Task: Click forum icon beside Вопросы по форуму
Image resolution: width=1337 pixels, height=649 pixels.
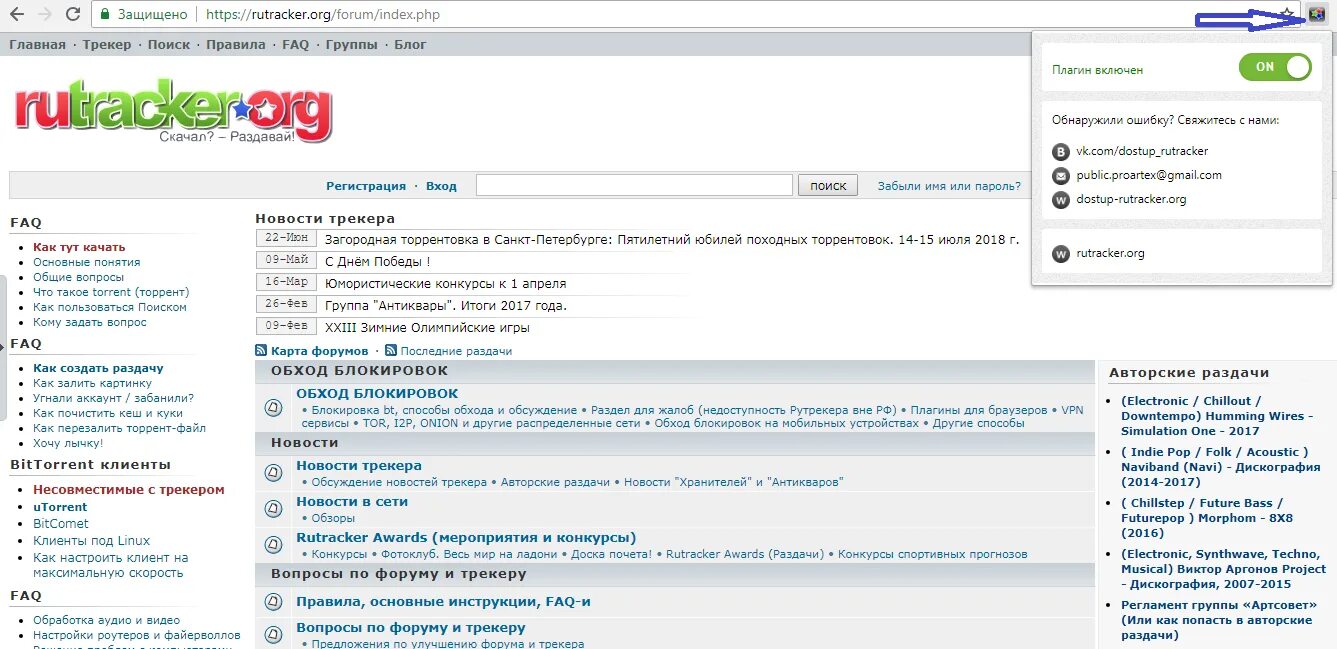Action: tap(273, 634)
